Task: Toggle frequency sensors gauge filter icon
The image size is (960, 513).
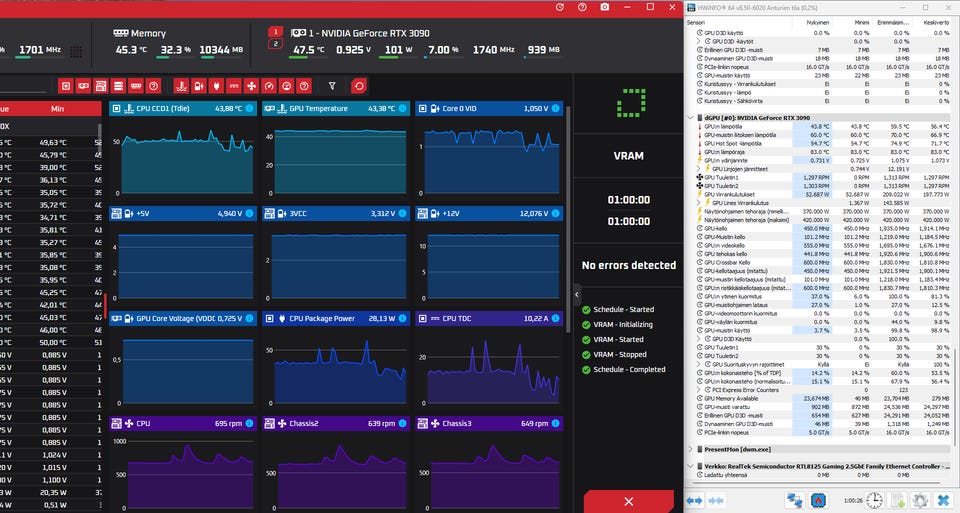Action: click(x=269, y=86)
